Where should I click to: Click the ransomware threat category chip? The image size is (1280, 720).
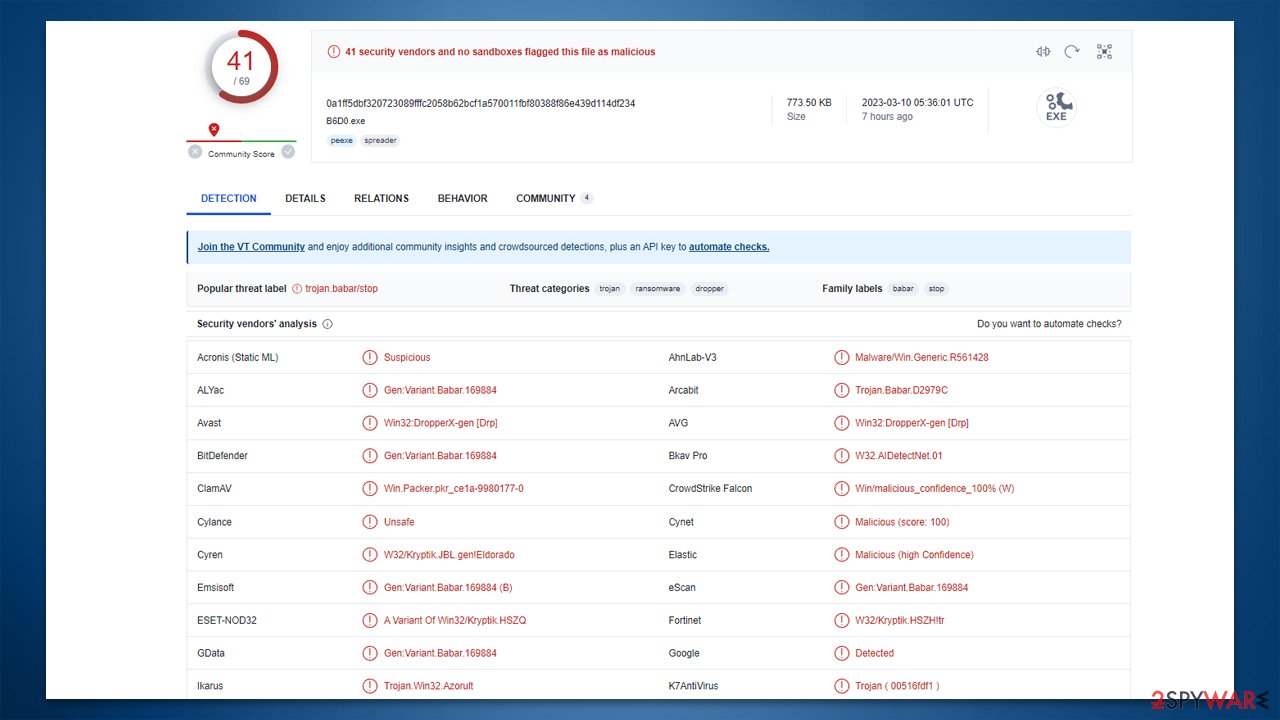click(x=658, y=289)
